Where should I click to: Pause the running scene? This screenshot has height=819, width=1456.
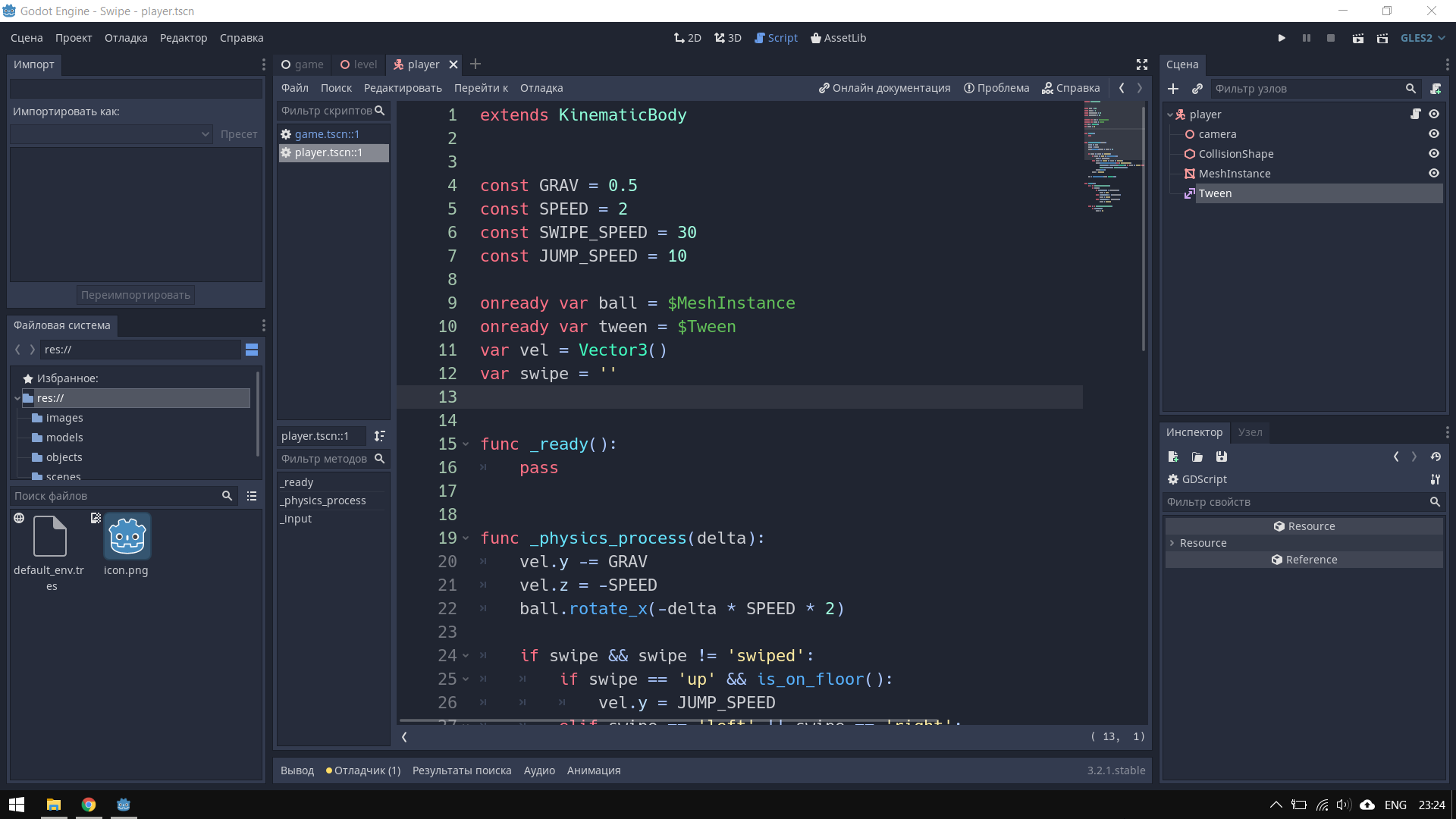(1306, 37)
